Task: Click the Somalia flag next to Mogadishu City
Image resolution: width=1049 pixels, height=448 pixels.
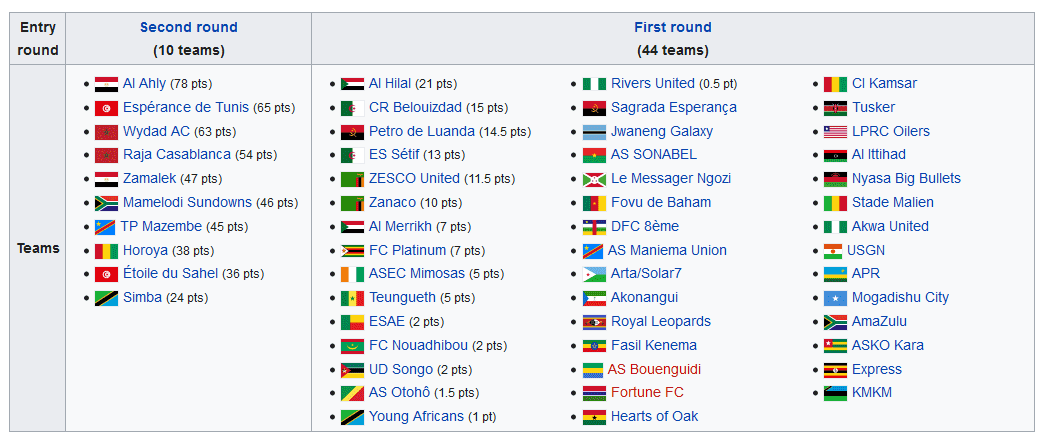Action: click(x=836, y=298)
